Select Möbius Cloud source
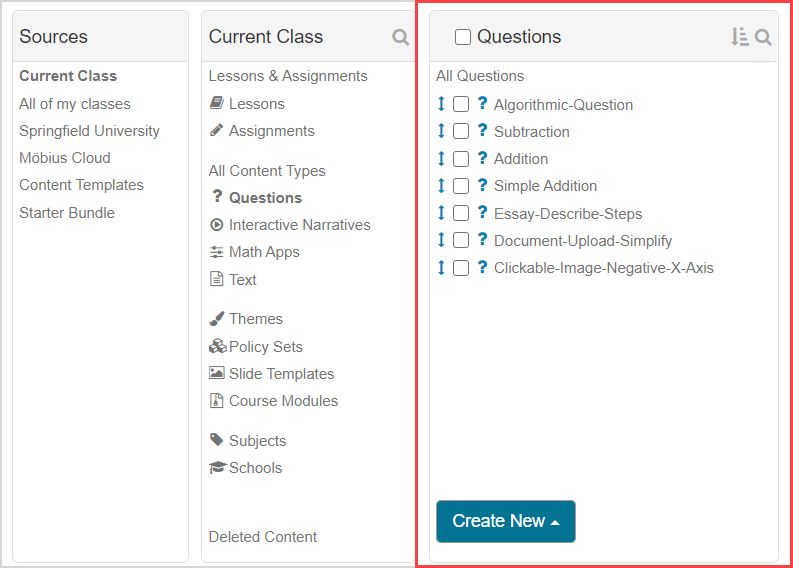 [x=65, y=158]
